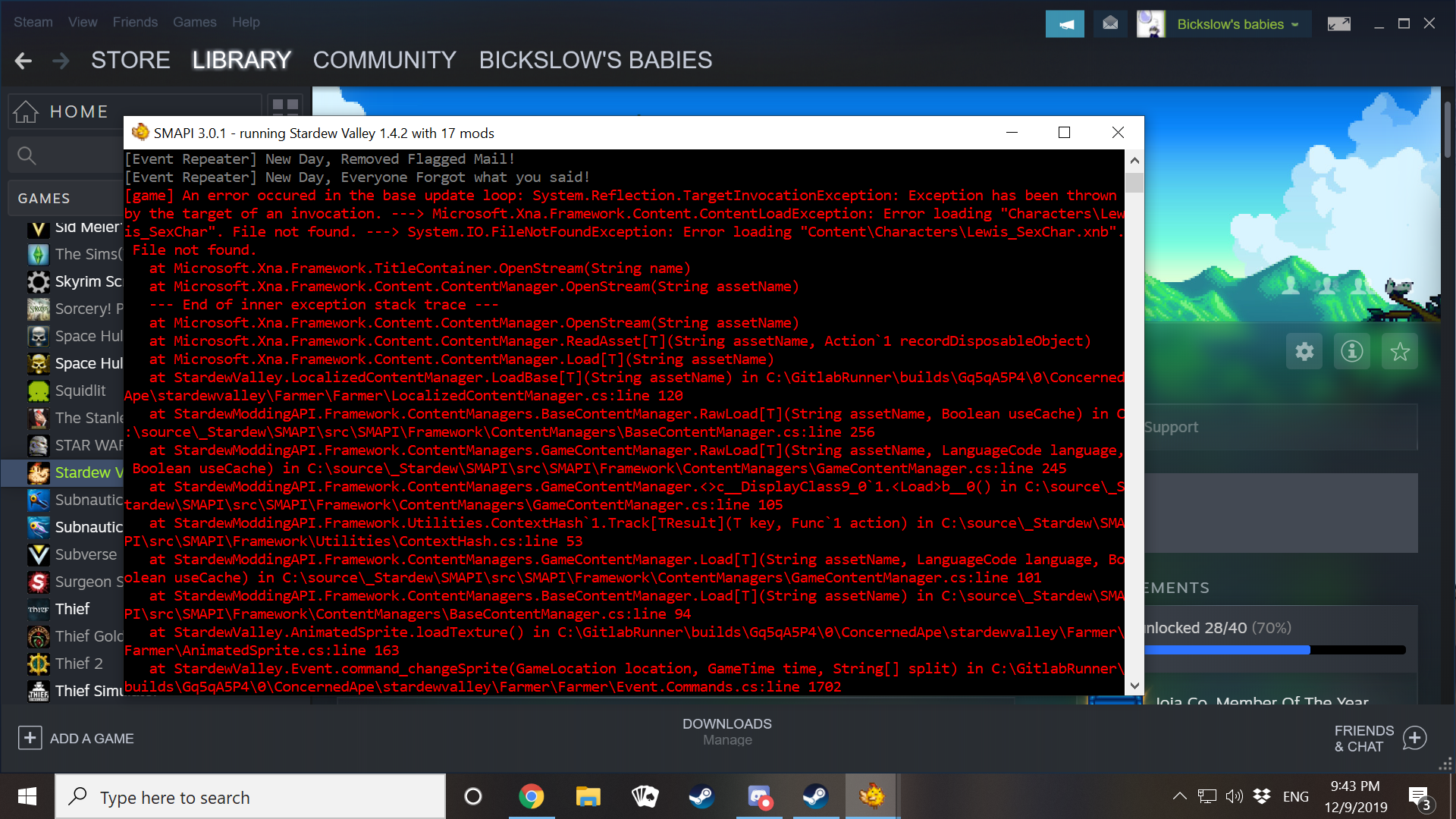The image size is (1456, 819).
Task: Open Cortana circle on taskbar
Action: pos(473,796)
